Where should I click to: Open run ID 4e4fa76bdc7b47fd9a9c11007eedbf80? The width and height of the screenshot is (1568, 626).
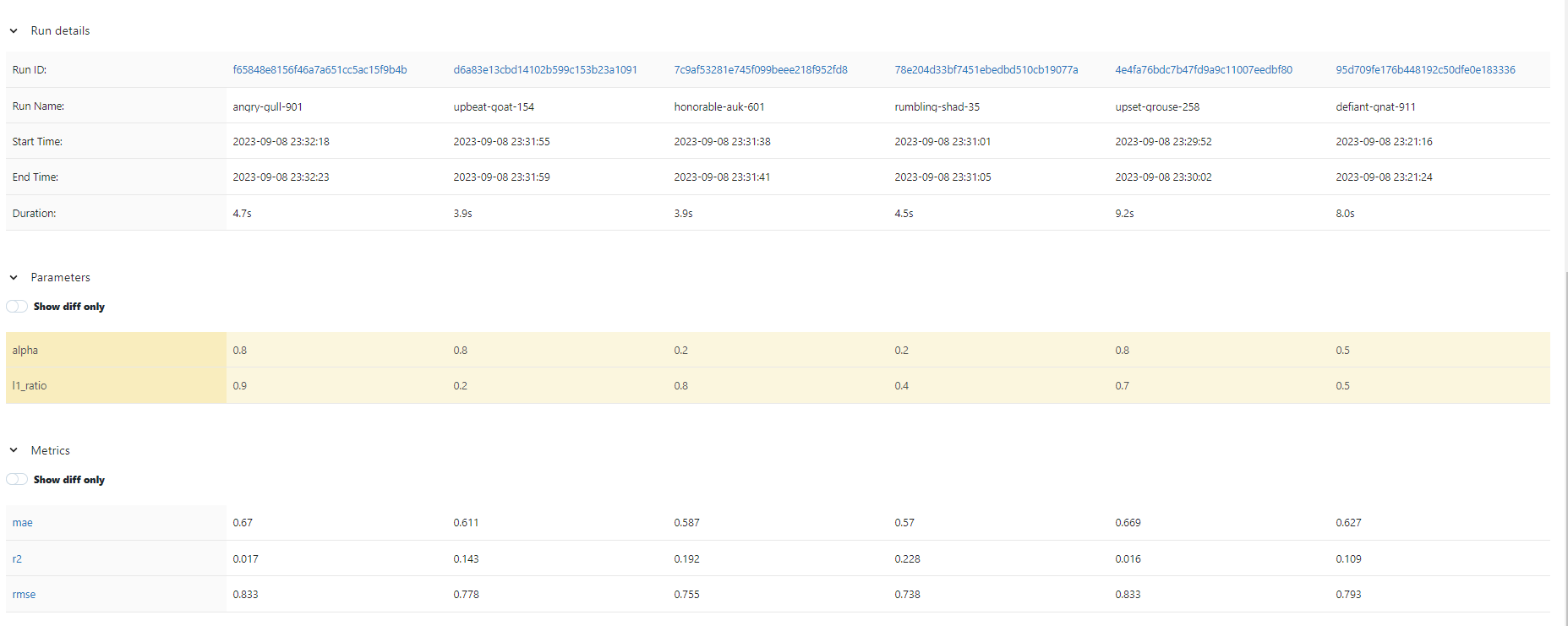(x=1204, y=70)
